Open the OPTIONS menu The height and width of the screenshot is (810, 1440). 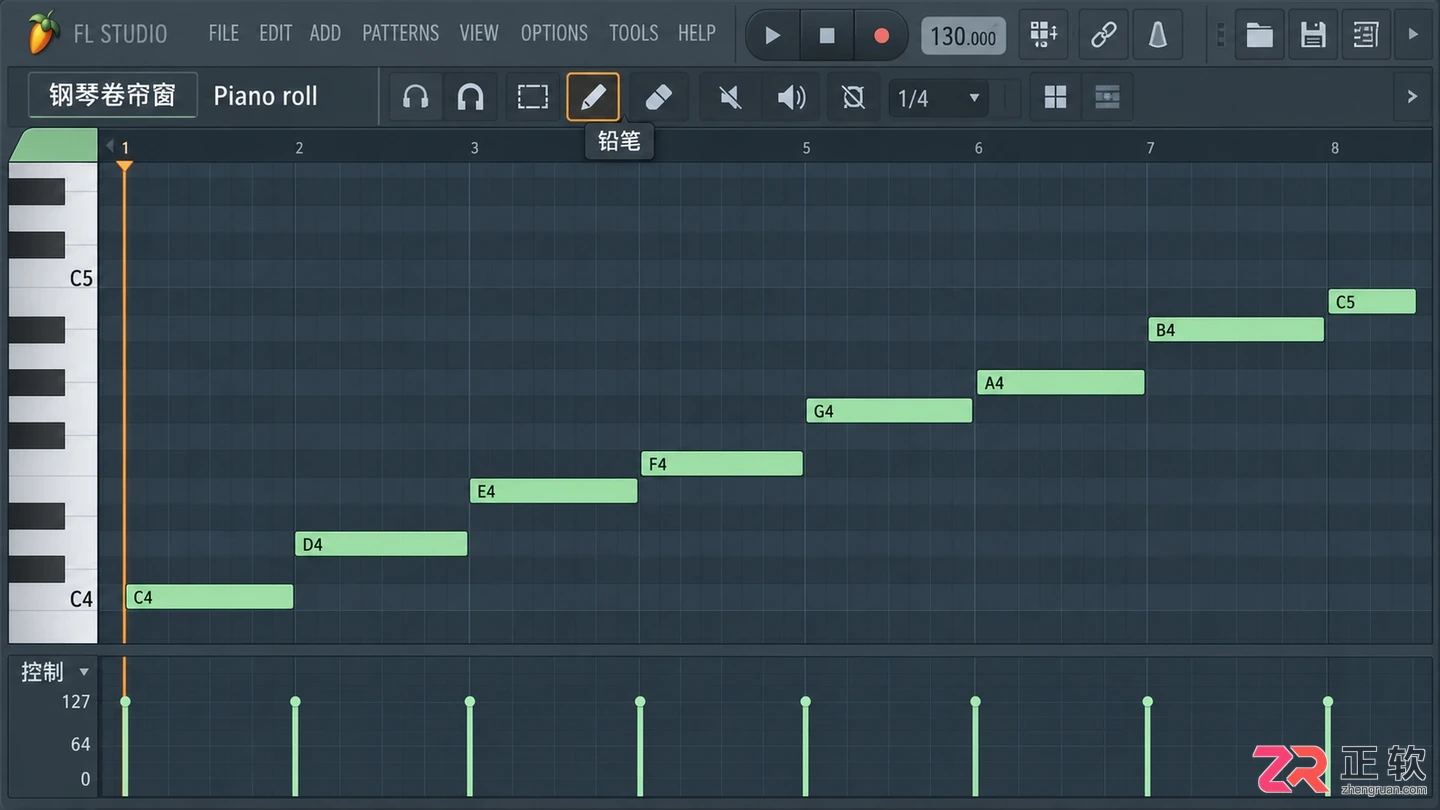click(554, 34)
